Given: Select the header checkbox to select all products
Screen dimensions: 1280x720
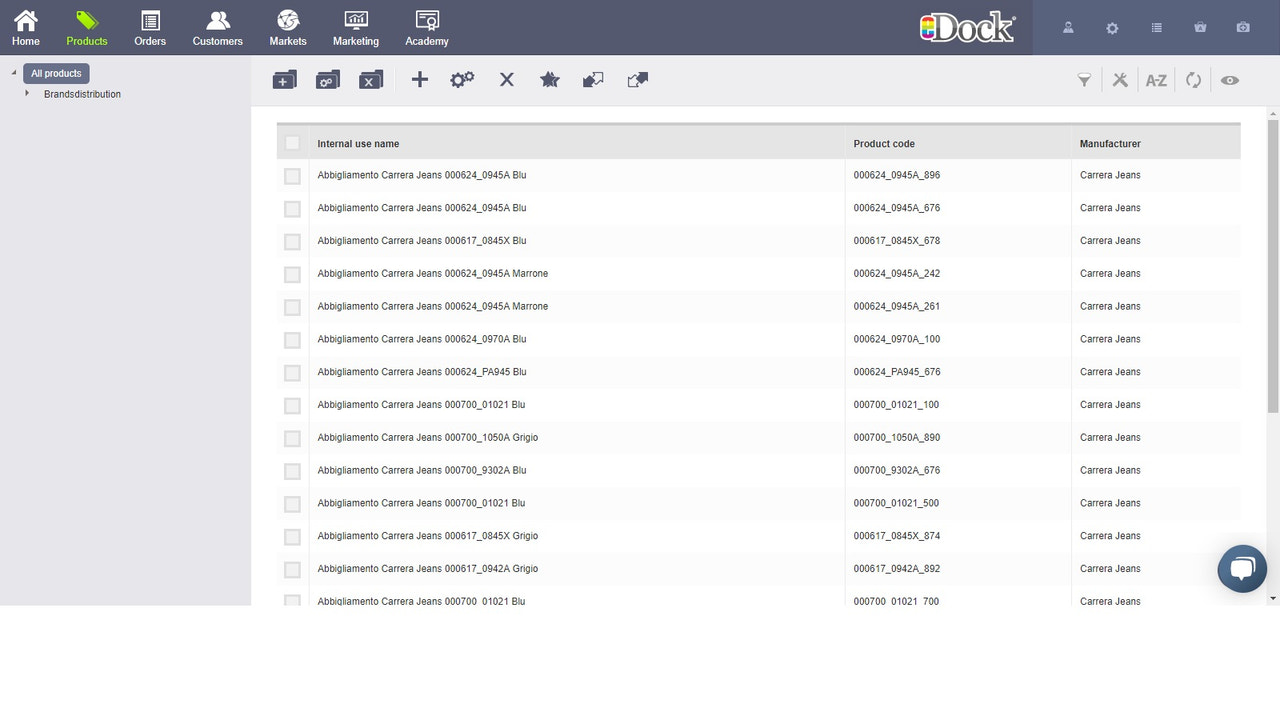Looking at the screenshot, I should coord(292,143).
